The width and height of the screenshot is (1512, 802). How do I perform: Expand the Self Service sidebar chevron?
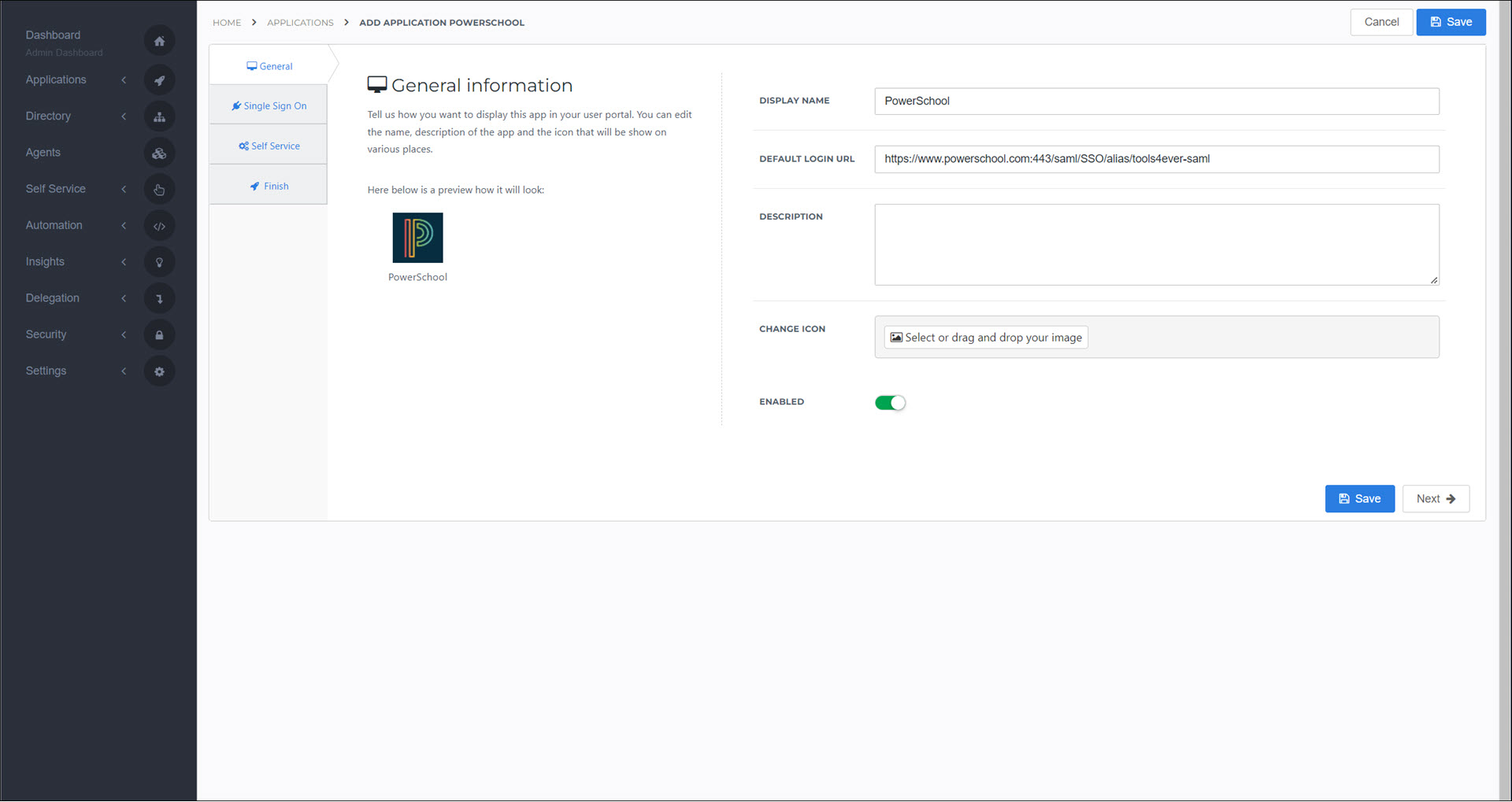point(124,189)
